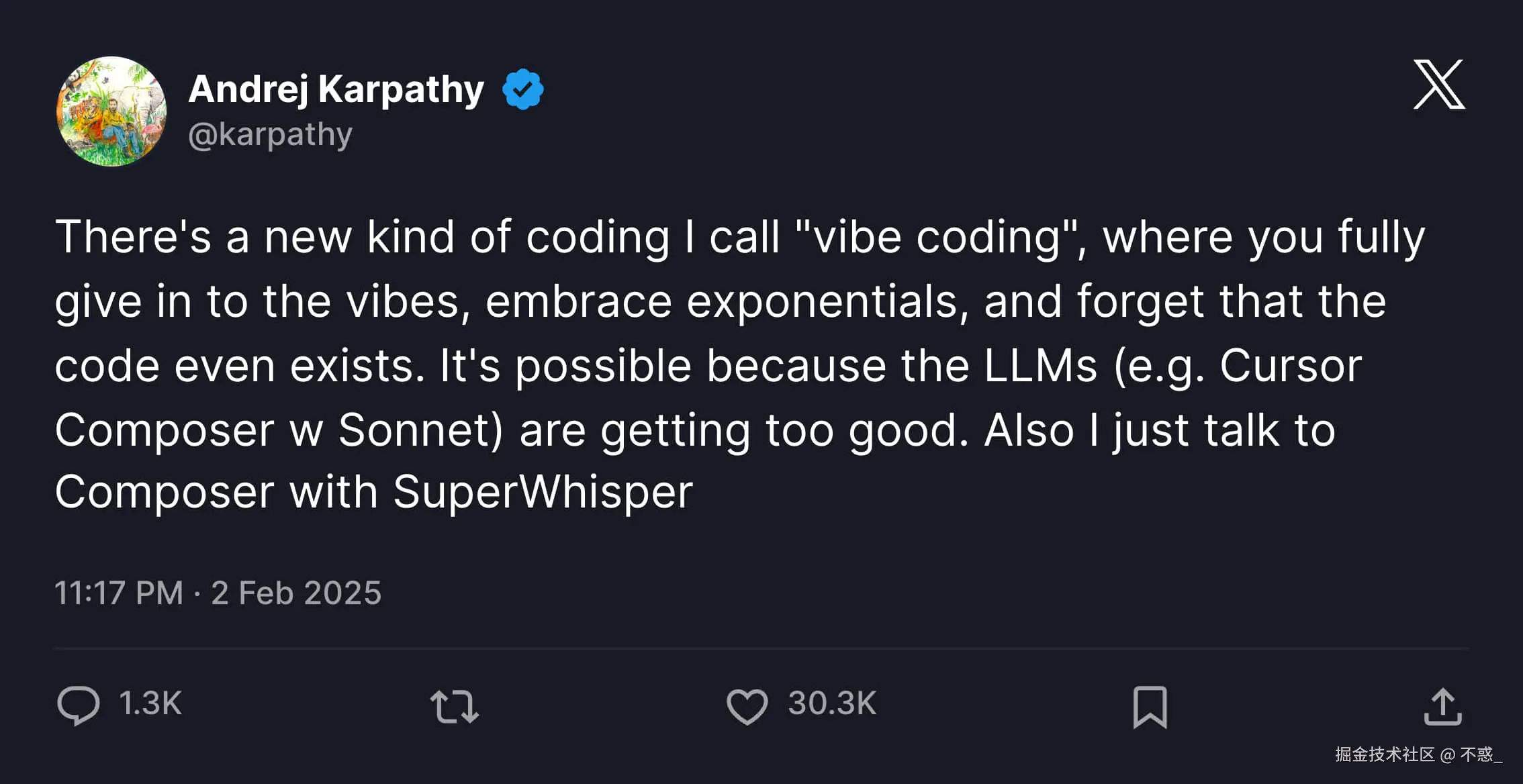Open the @karpathy handle

[271, 134]
